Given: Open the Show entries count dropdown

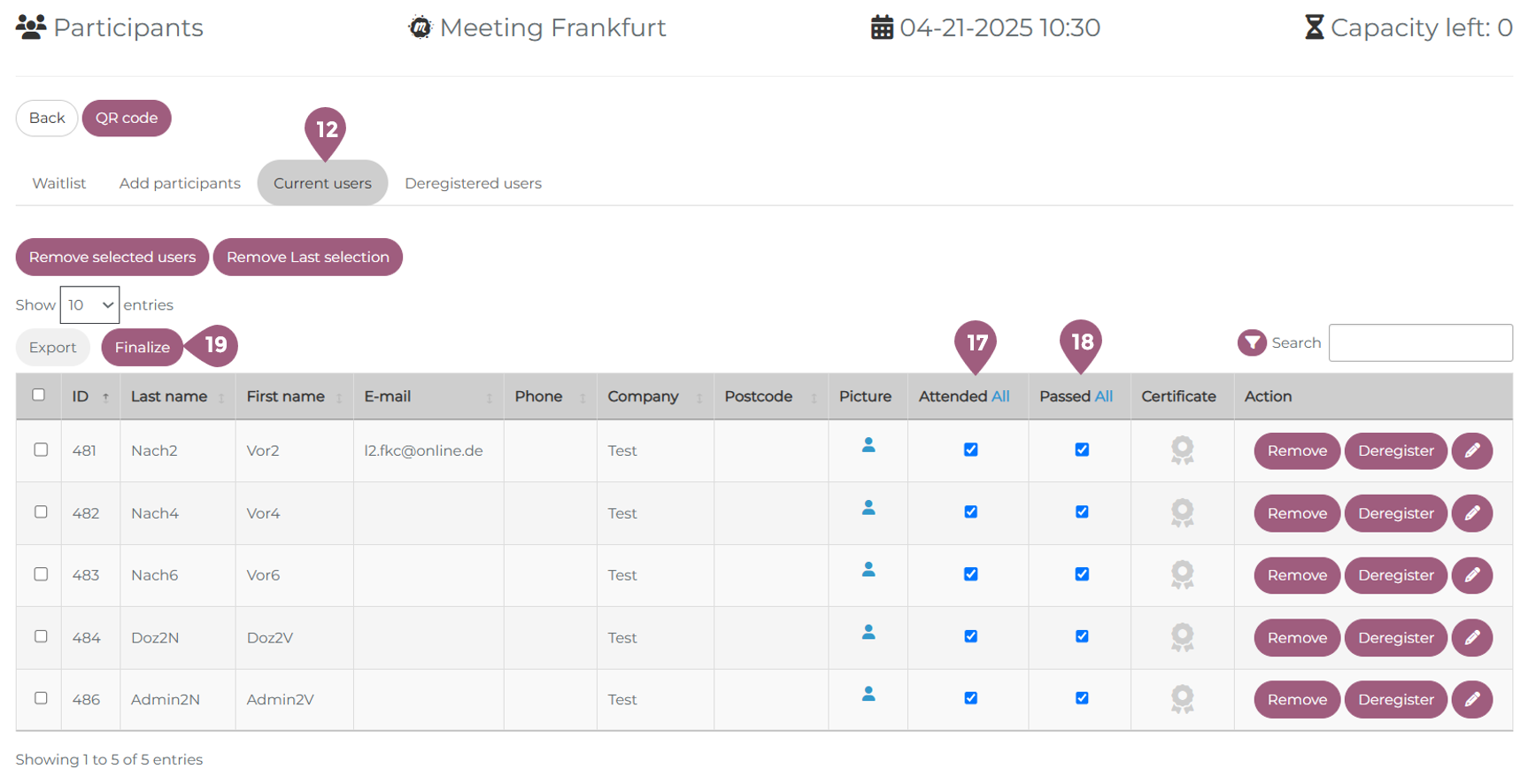Looking at the screenshot, I should pos(89,304).
